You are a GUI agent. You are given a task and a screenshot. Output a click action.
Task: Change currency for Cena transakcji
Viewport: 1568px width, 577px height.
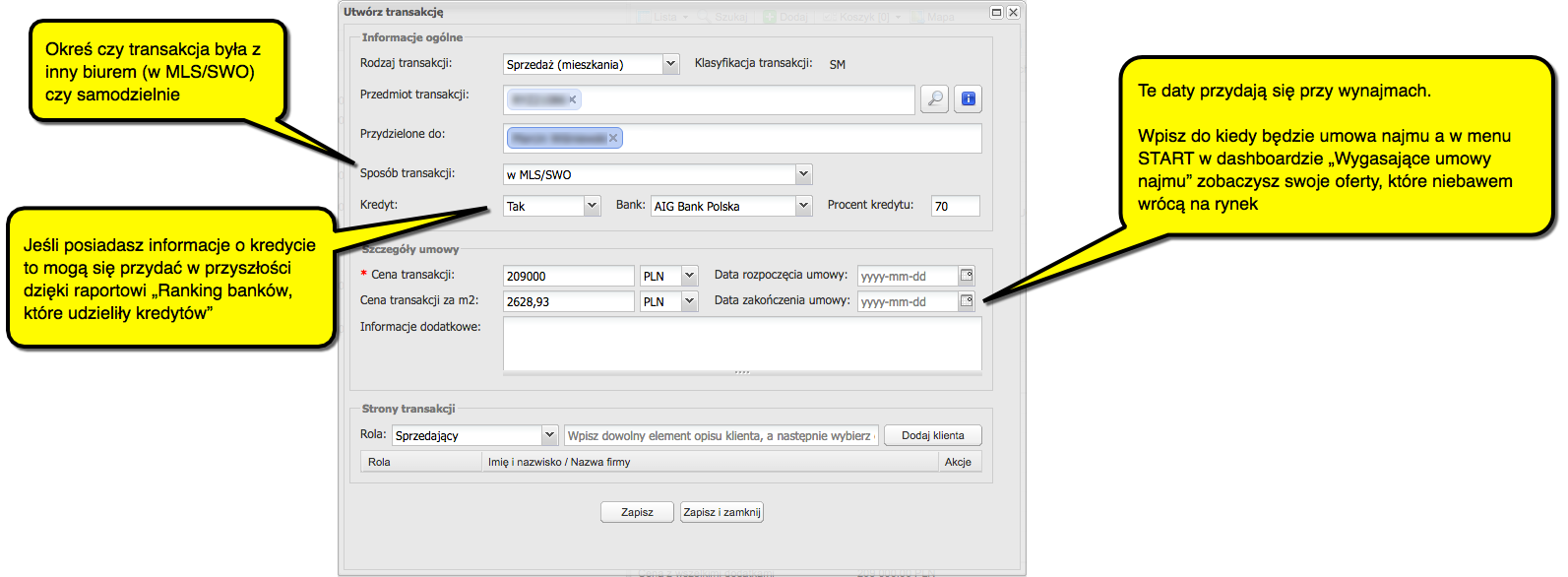[x=689, y=276]
